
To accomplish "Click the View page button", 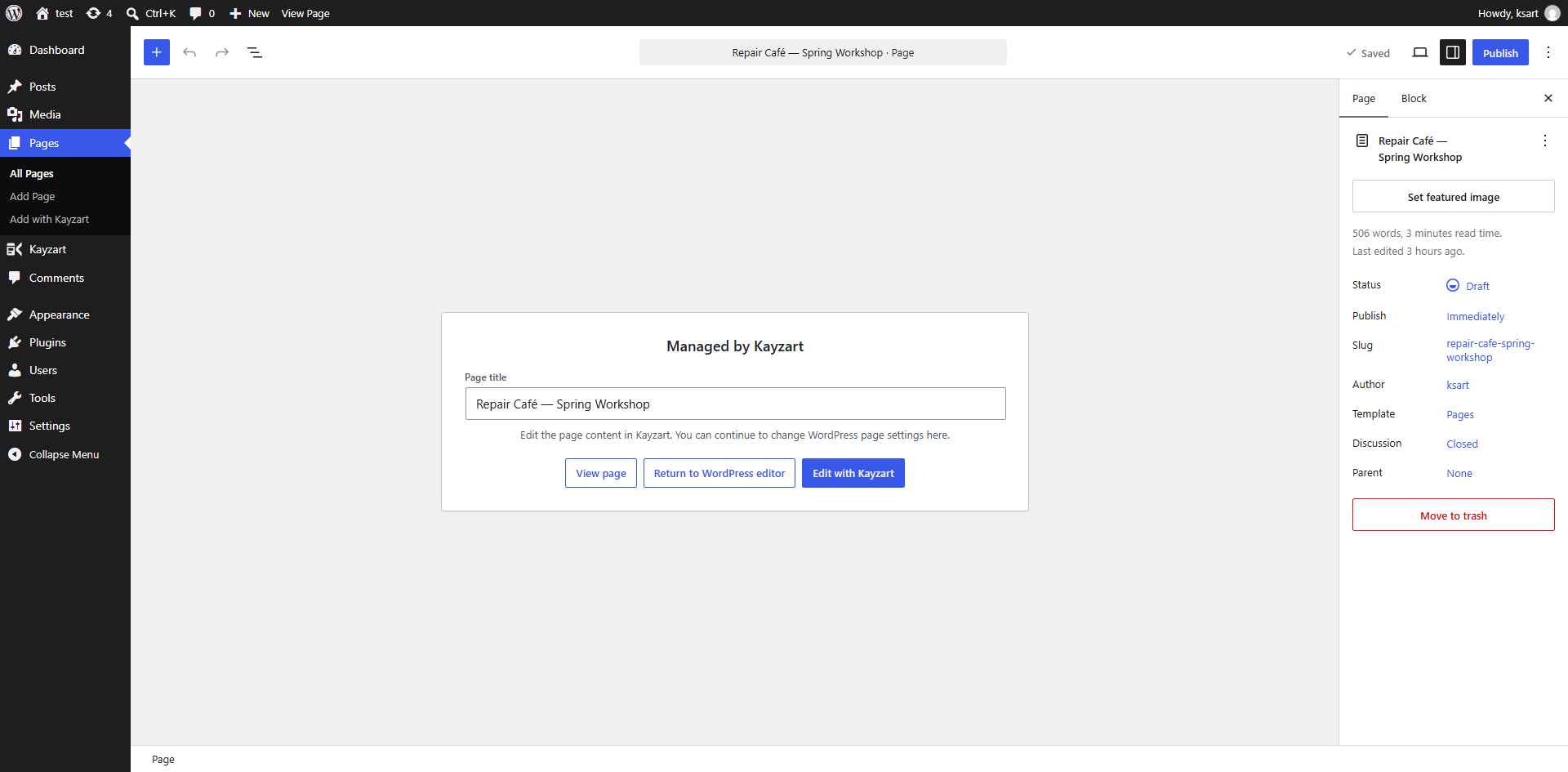I will 601,473.
